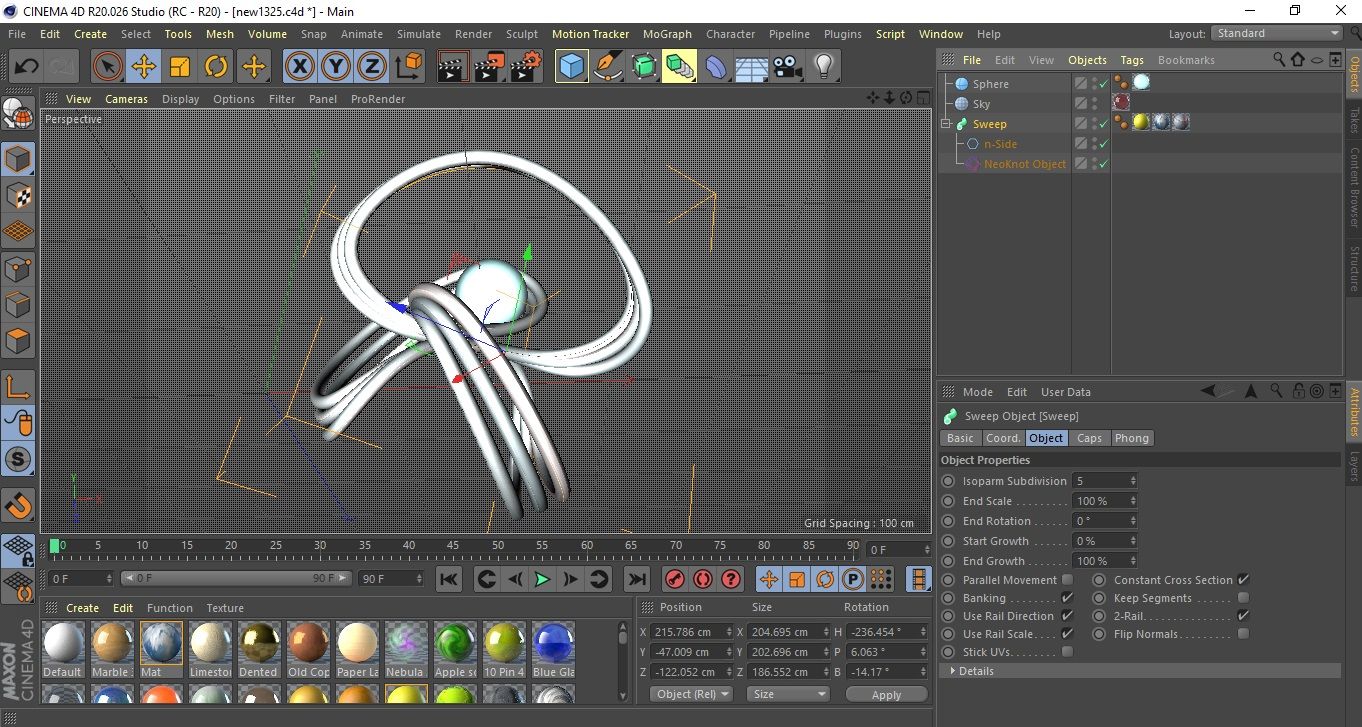The height and width of the screenshot is (727, 1362).
Task: Go to start of animation
Action: pos(449,579)
